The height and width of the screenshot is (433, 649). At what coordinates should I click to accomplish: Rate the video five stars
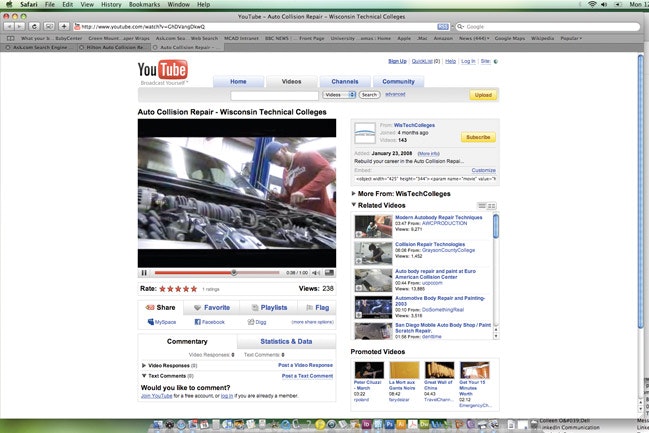194,289
